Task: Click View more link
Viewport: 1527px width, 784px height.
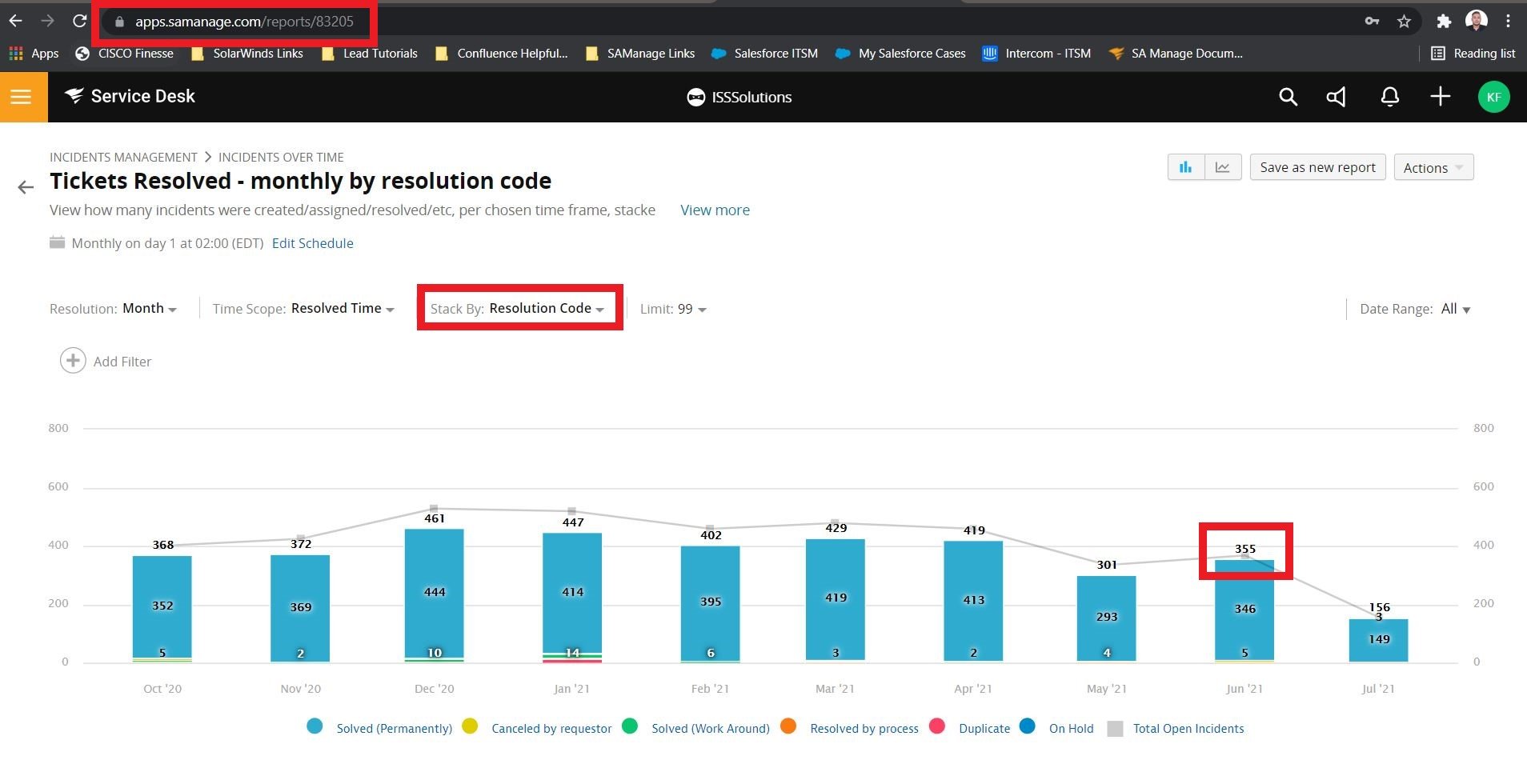Action: [715, 210]
